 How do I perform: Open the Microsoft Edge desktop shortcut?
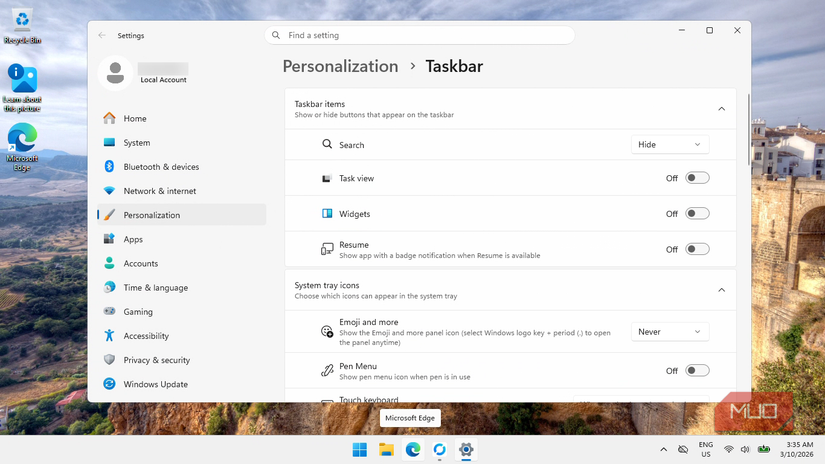pos(22,147)
